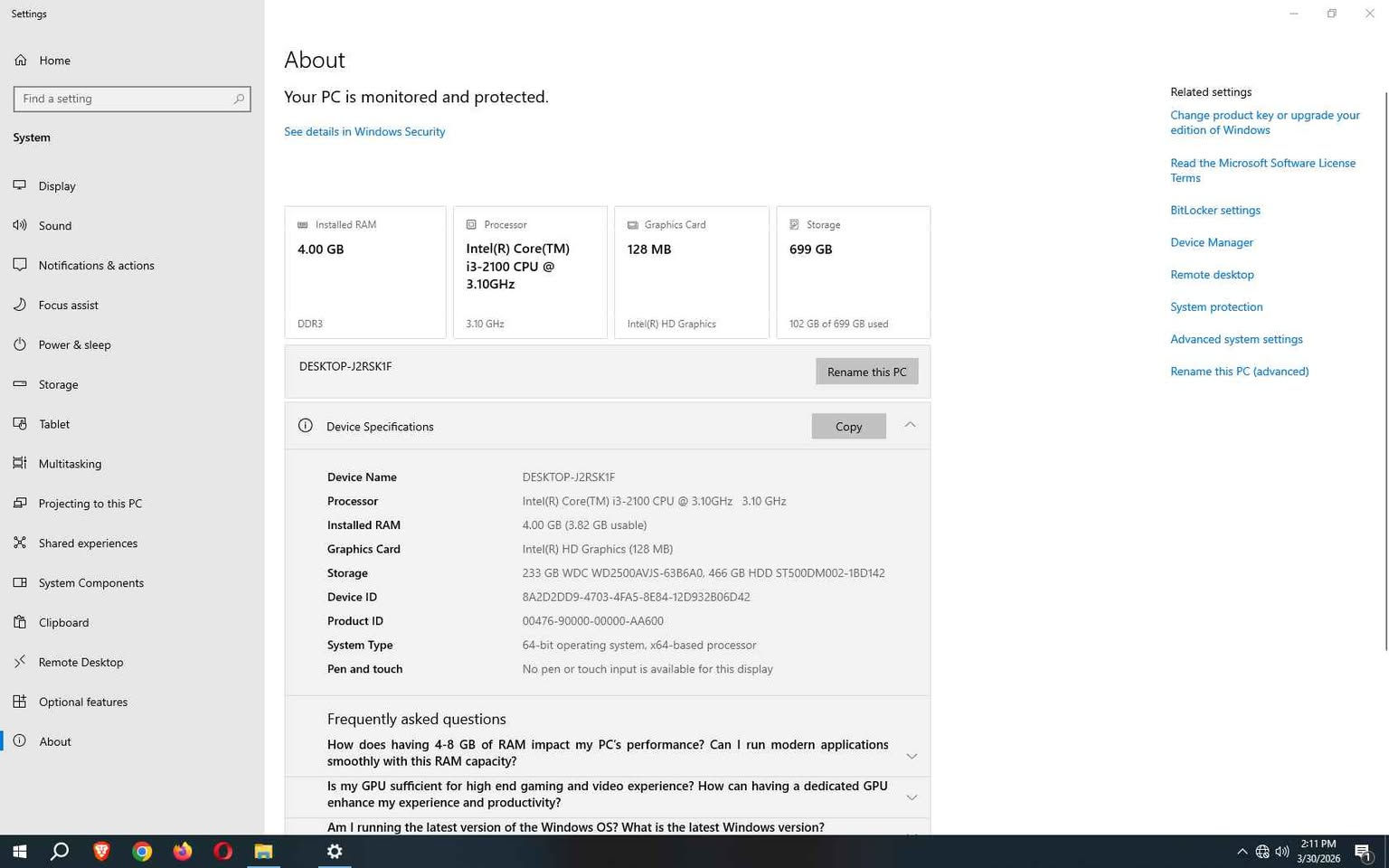Image resolution: width=1389 pixels, height=868 pixels.
Task: Open System protection link
Action: tap(1216, 307)
